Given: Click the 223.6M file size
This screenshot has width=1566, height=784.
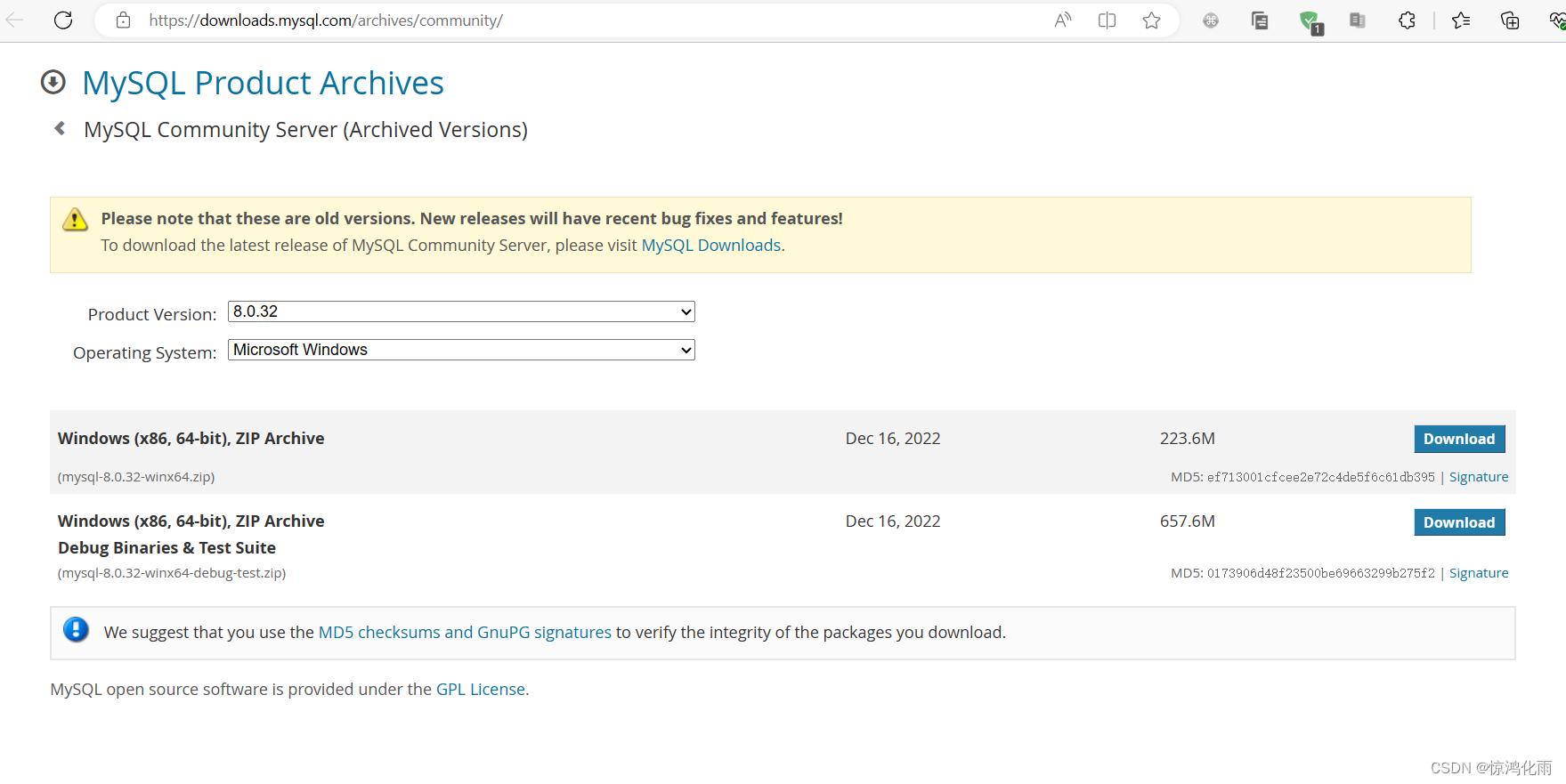Looking at the screenshot, I should (x=1188, y=439).
